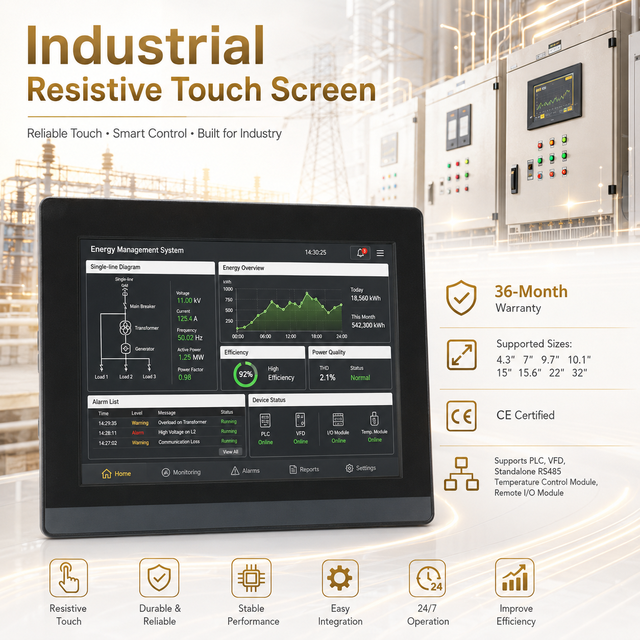Click the Normal power quality status
This screenshot has height=640, width=640.
[360, 378]
